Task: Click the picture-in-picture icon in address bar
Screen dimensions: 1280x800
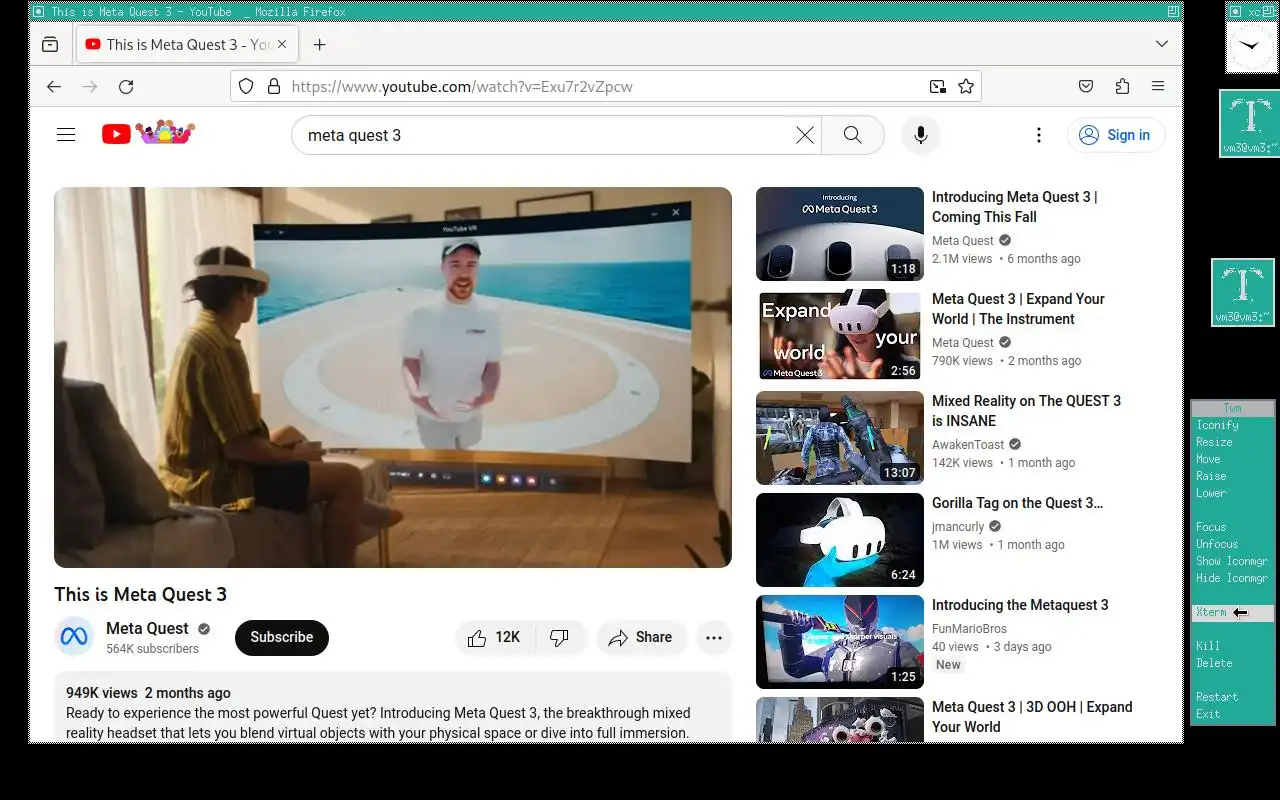Action: tap(937, 87)
